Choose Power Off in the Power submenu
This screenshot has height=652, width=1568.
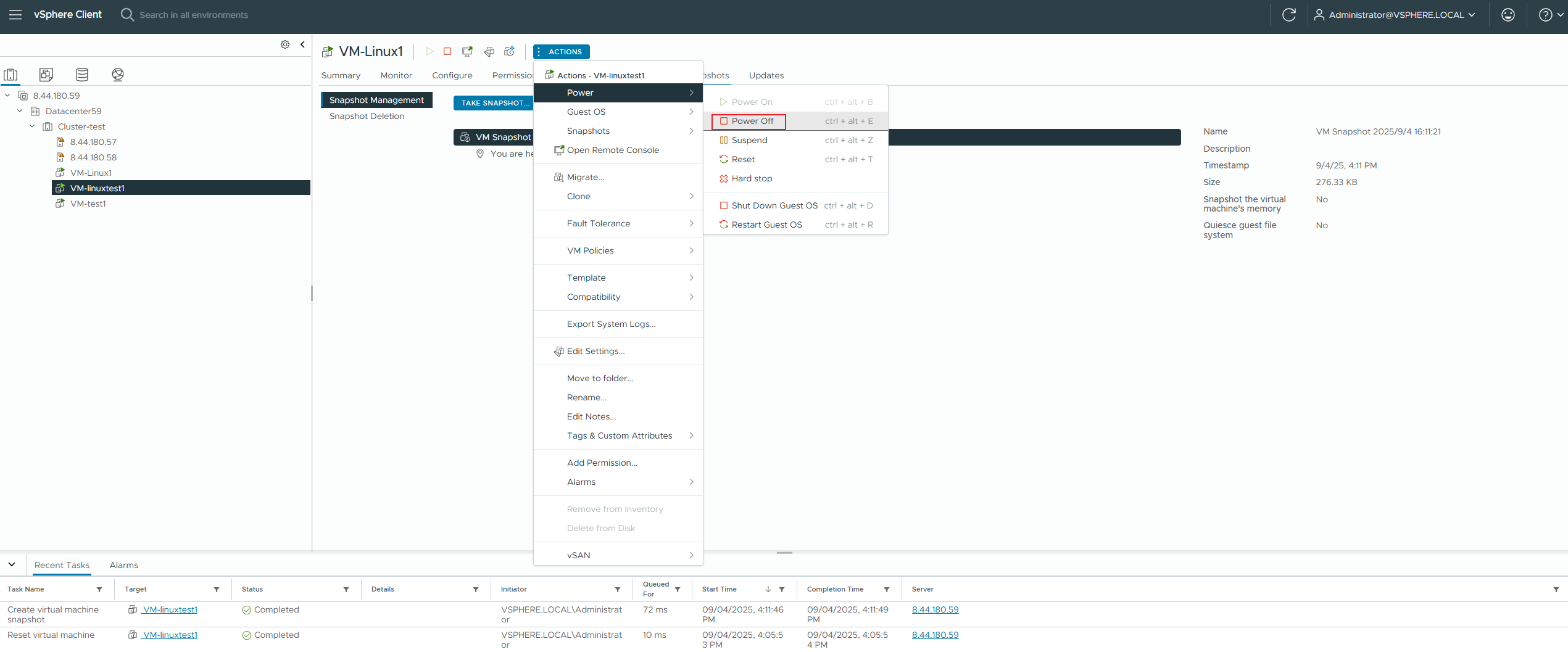click(x=796, y=121)
